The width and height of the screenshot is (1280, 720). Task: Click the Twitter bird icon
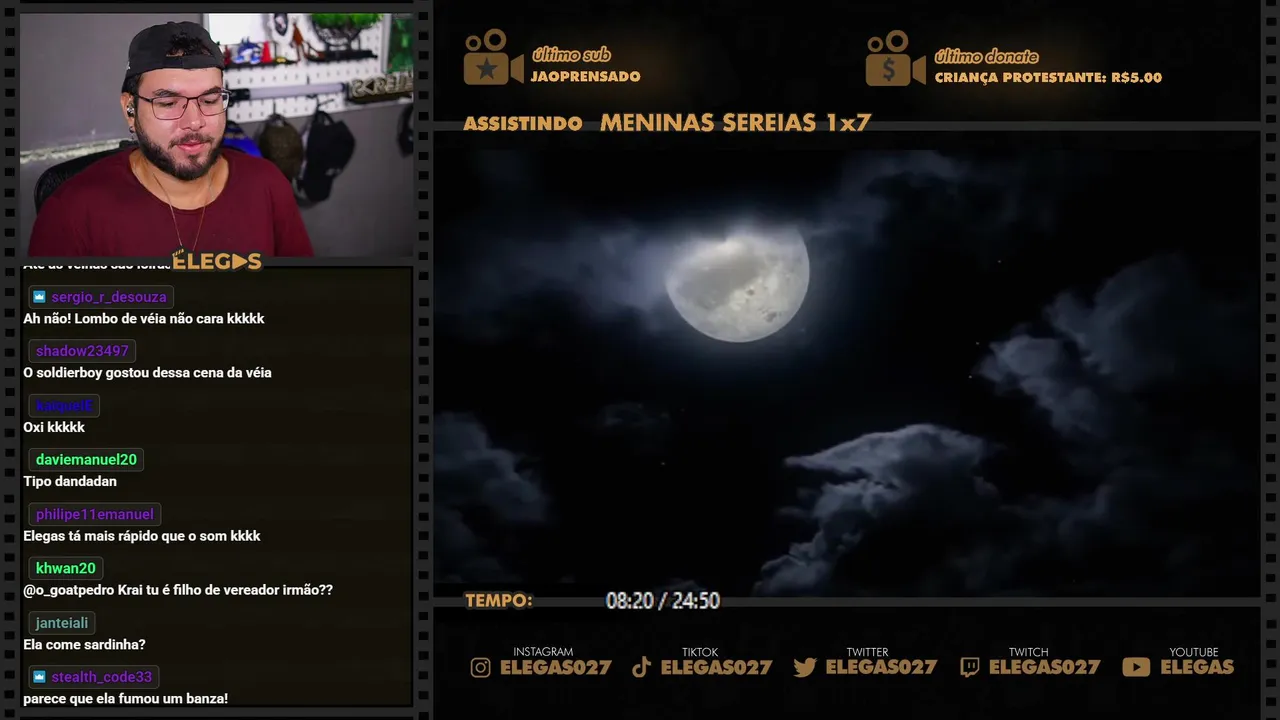click(x=805, y=668)
